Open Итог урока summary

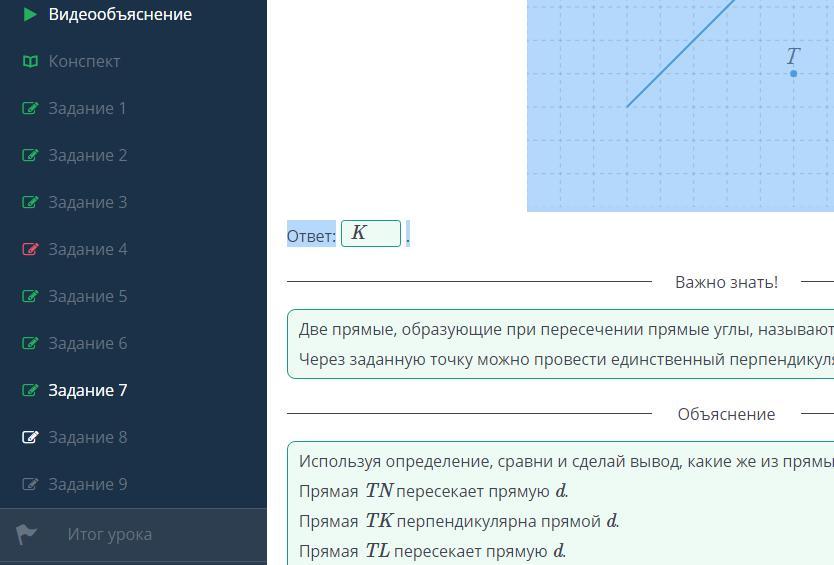pyautogui.click(x=110, y=534)
